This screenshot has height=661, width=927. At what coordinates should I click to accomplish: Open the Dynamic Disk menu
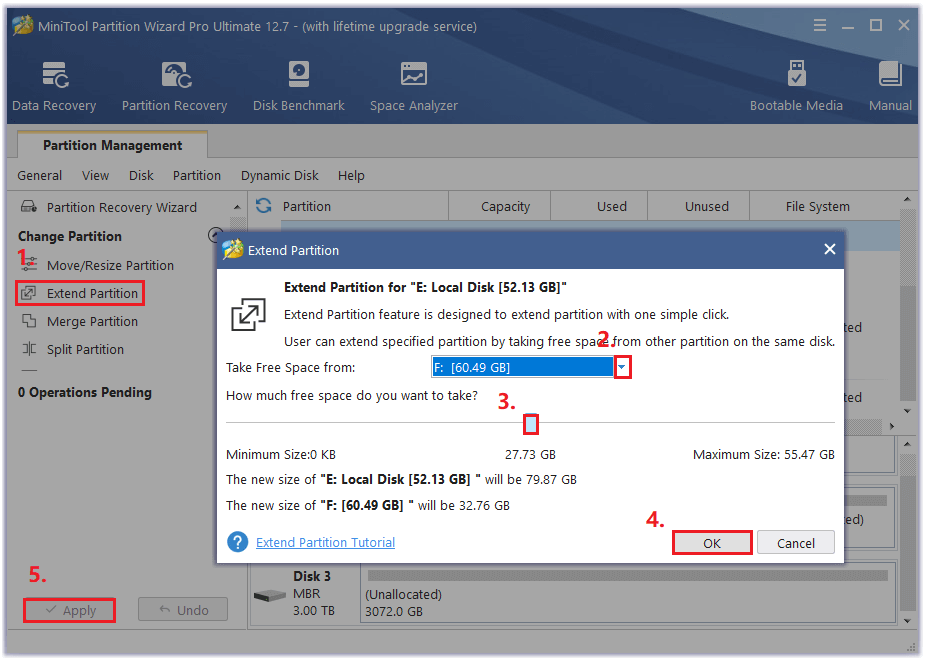[280, 176]
